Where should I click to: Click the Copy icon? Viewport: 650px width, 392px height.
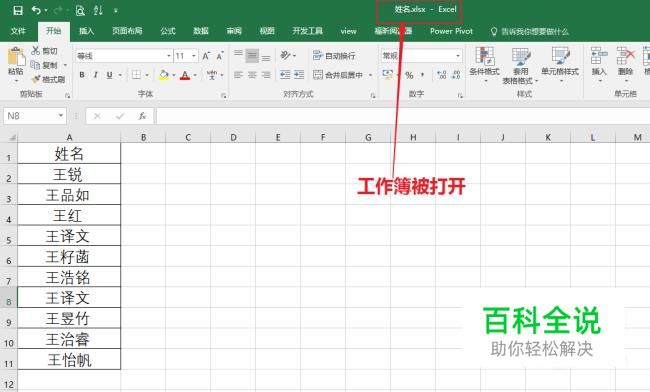coord(36,65)
